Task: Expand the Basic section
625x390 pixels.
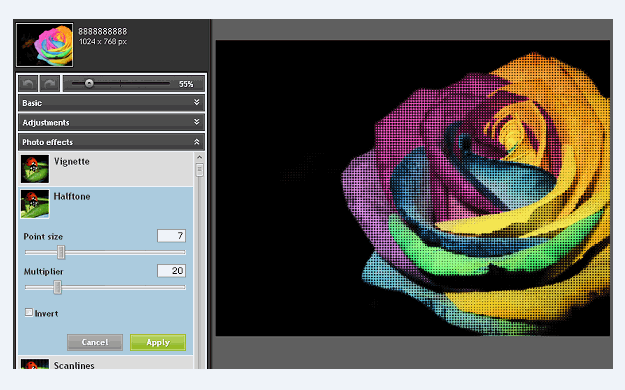Action: tap(112, 103)
